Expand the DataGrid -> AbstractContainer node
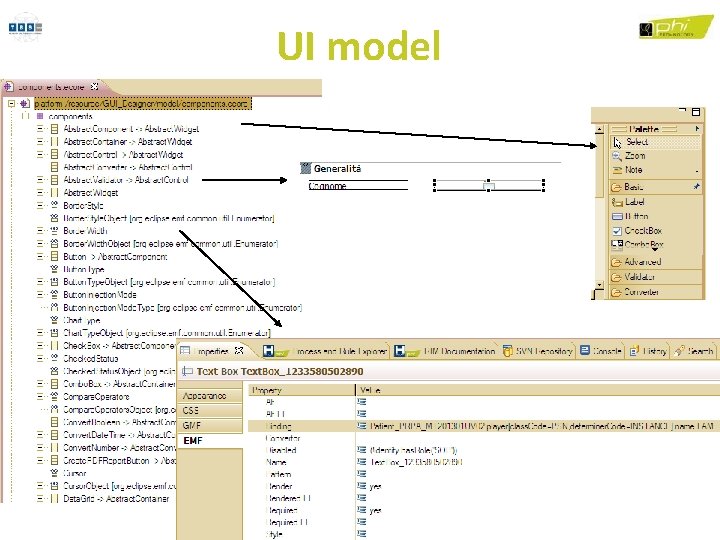 click(x=41, y=499)
